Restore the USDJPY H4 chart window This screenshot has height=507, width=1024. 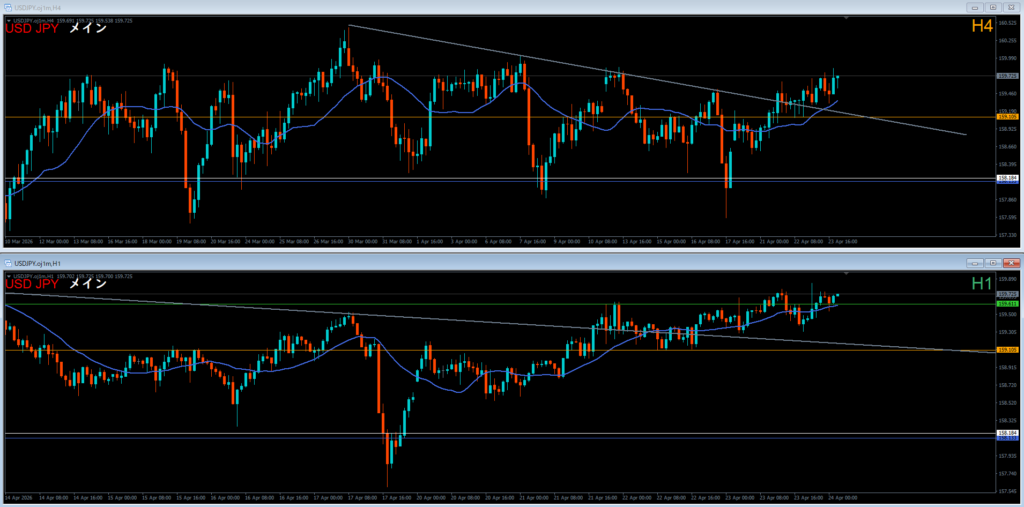993,7
